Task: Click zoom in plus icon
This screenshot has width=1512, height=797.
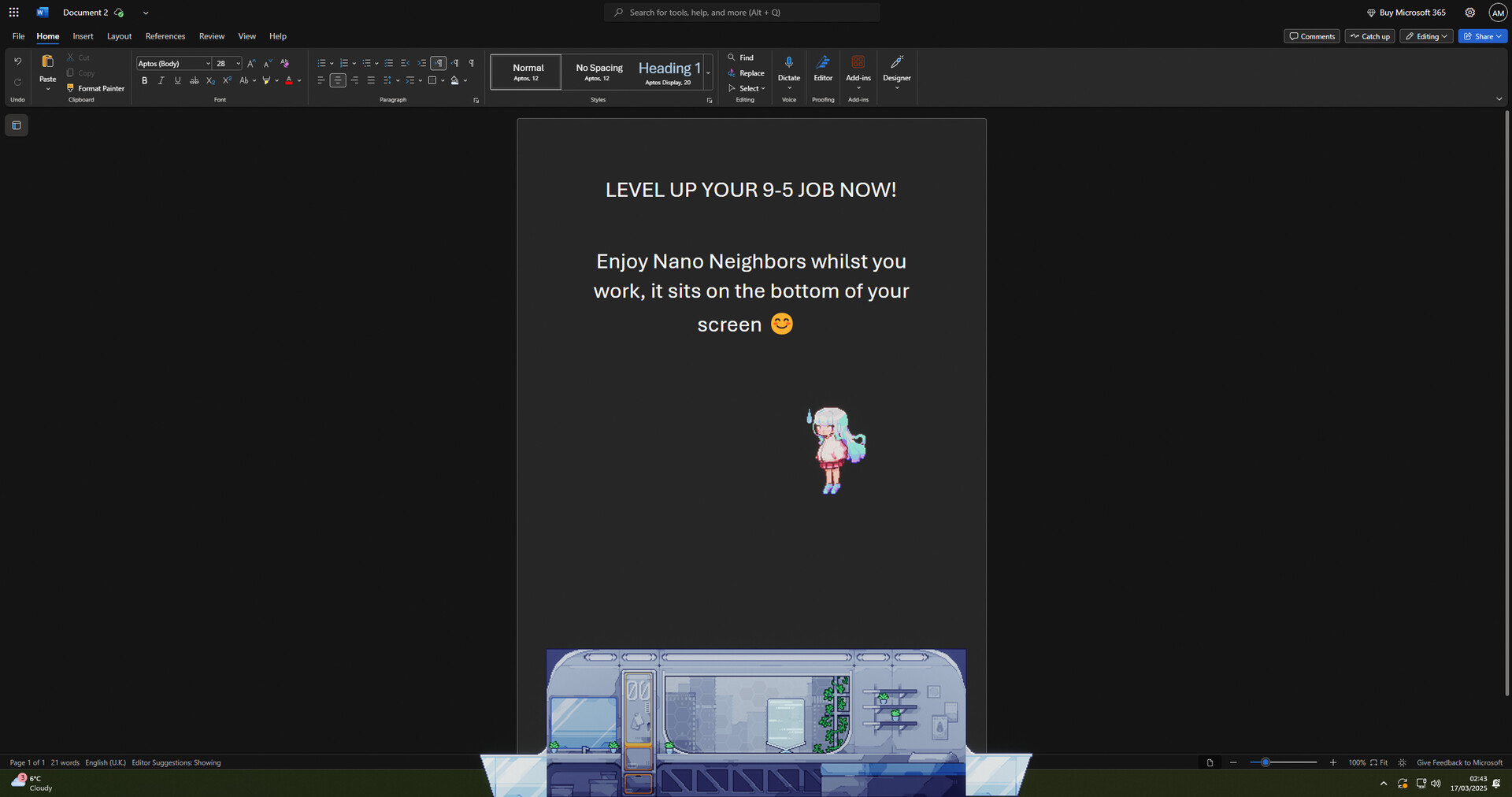Action: pyautogui.click(x=1332, y=762)
